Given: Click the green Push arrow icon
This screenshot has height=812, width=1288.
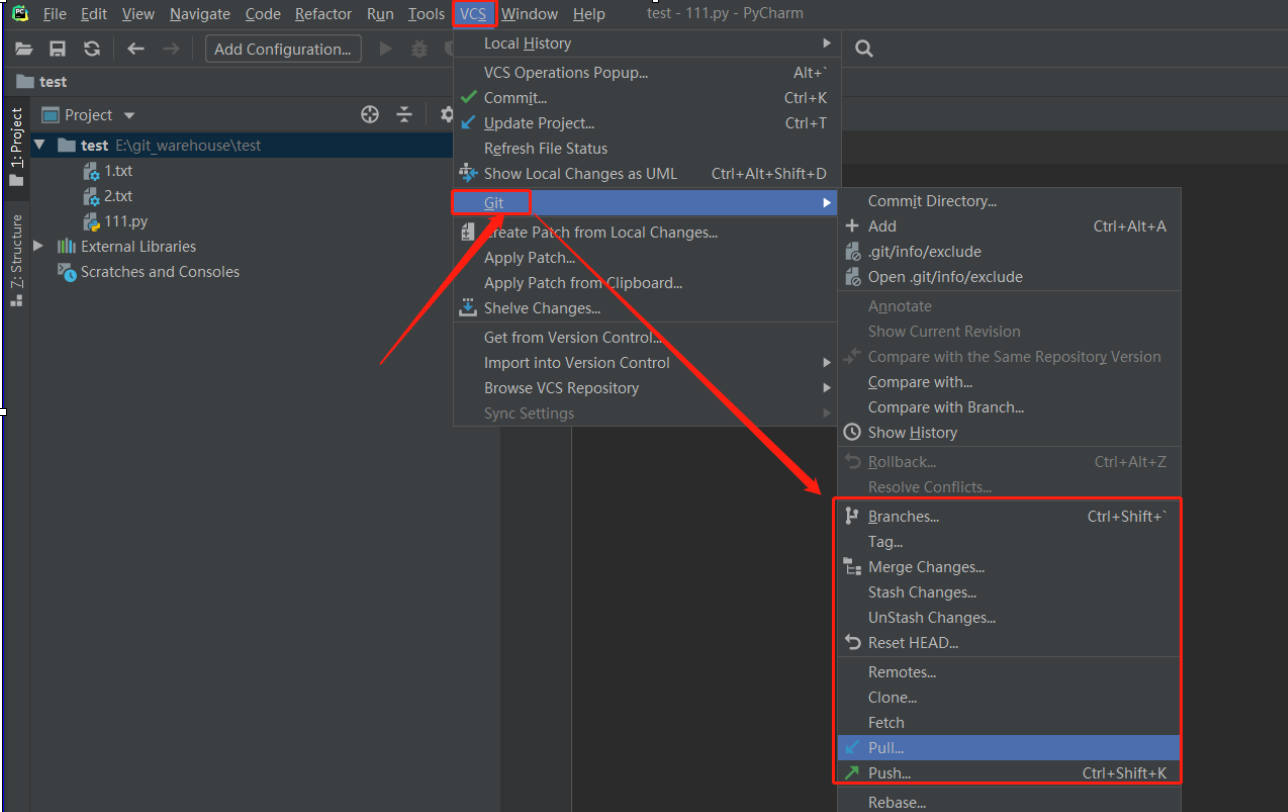Looking at the screenshot, I should pyautogui.click(x=852, y=773).
